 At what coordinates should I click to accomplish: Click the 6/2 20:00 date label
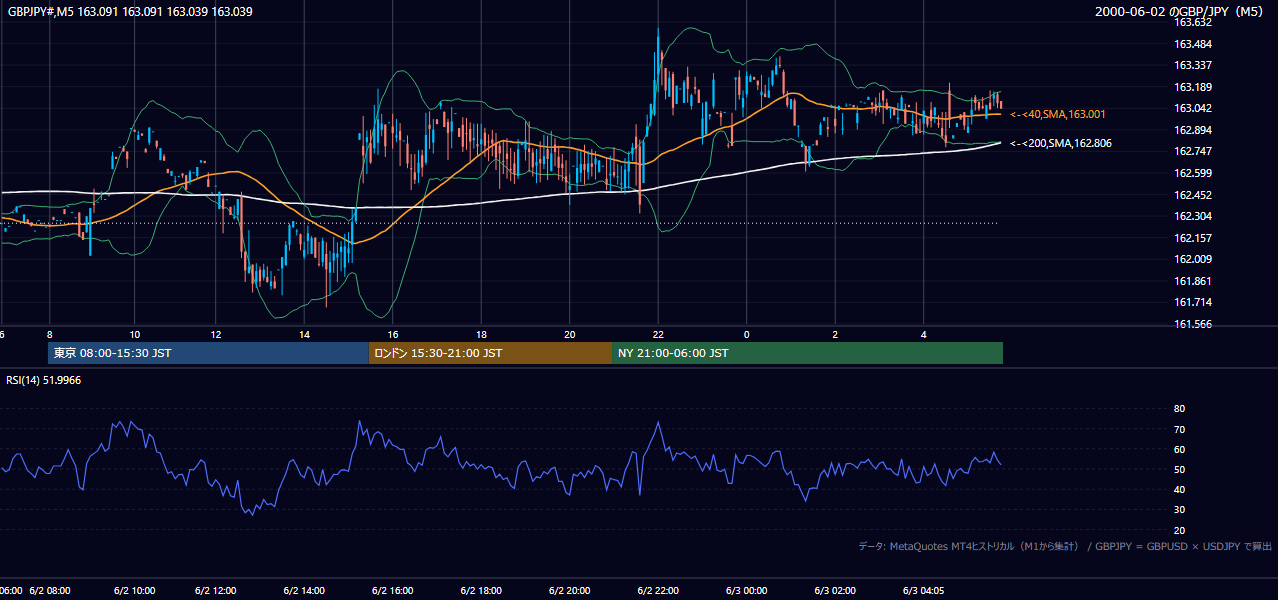pyautogui.click(x=570, y=591)
